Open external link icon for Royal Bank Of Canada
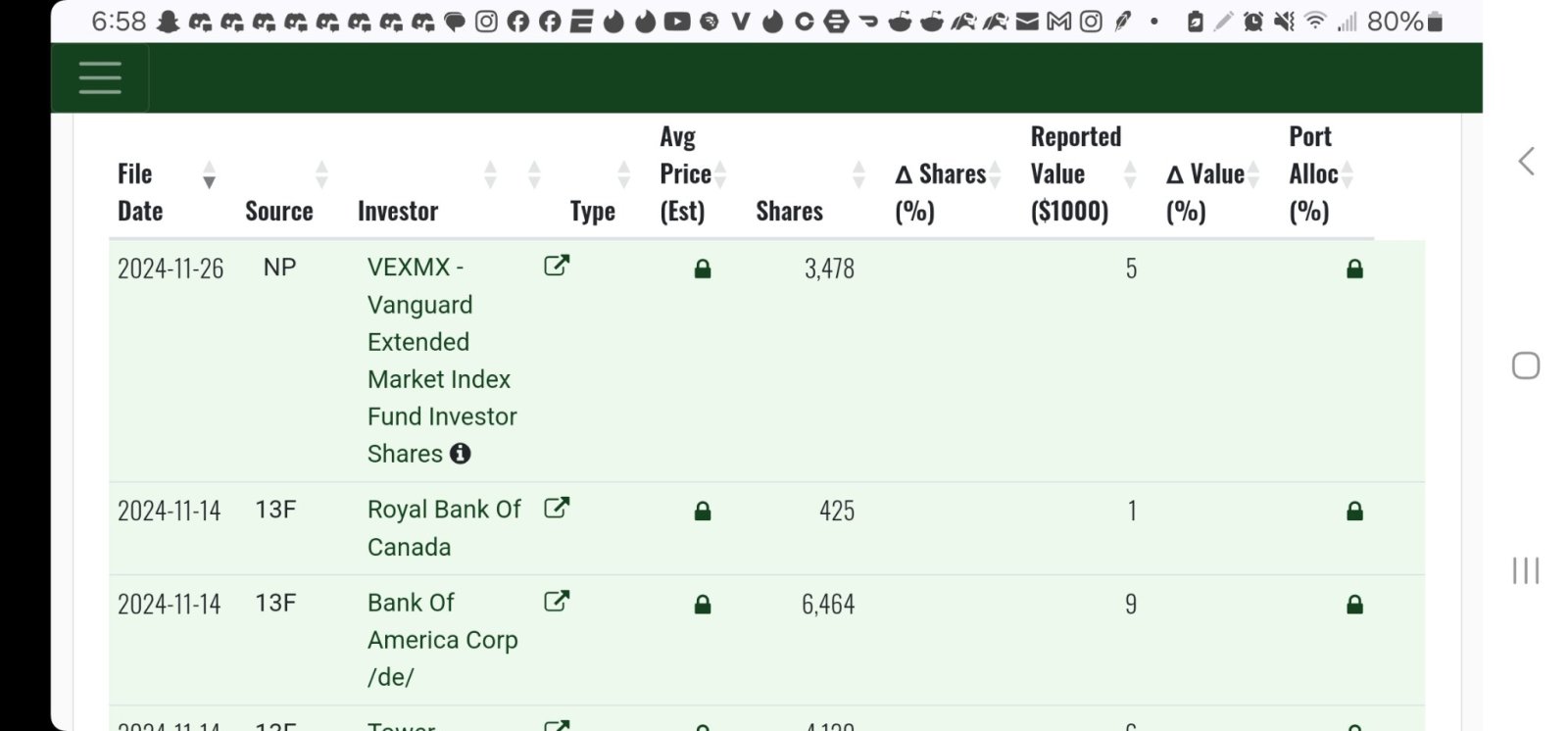 point(557,508)
